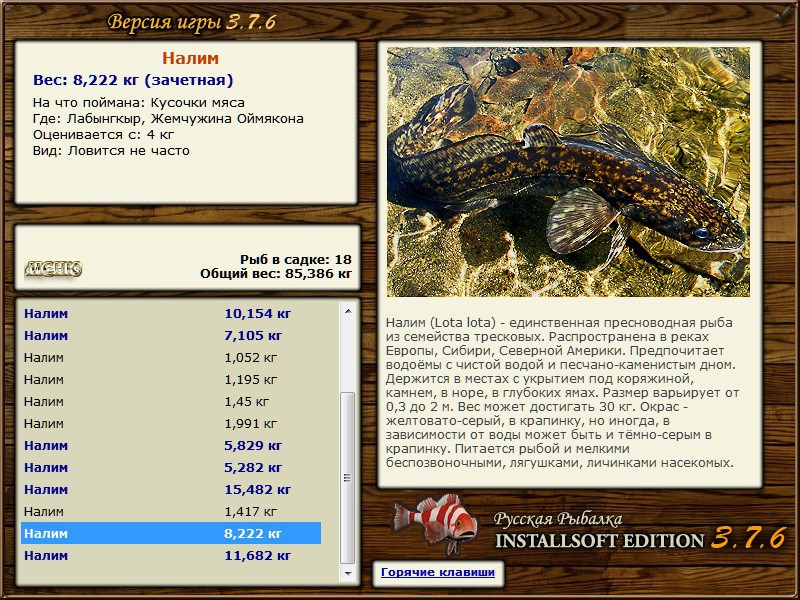Select the Налим 7,105 кг entry
This screenshot has width=800, height=600.
[x=170, y=336]
